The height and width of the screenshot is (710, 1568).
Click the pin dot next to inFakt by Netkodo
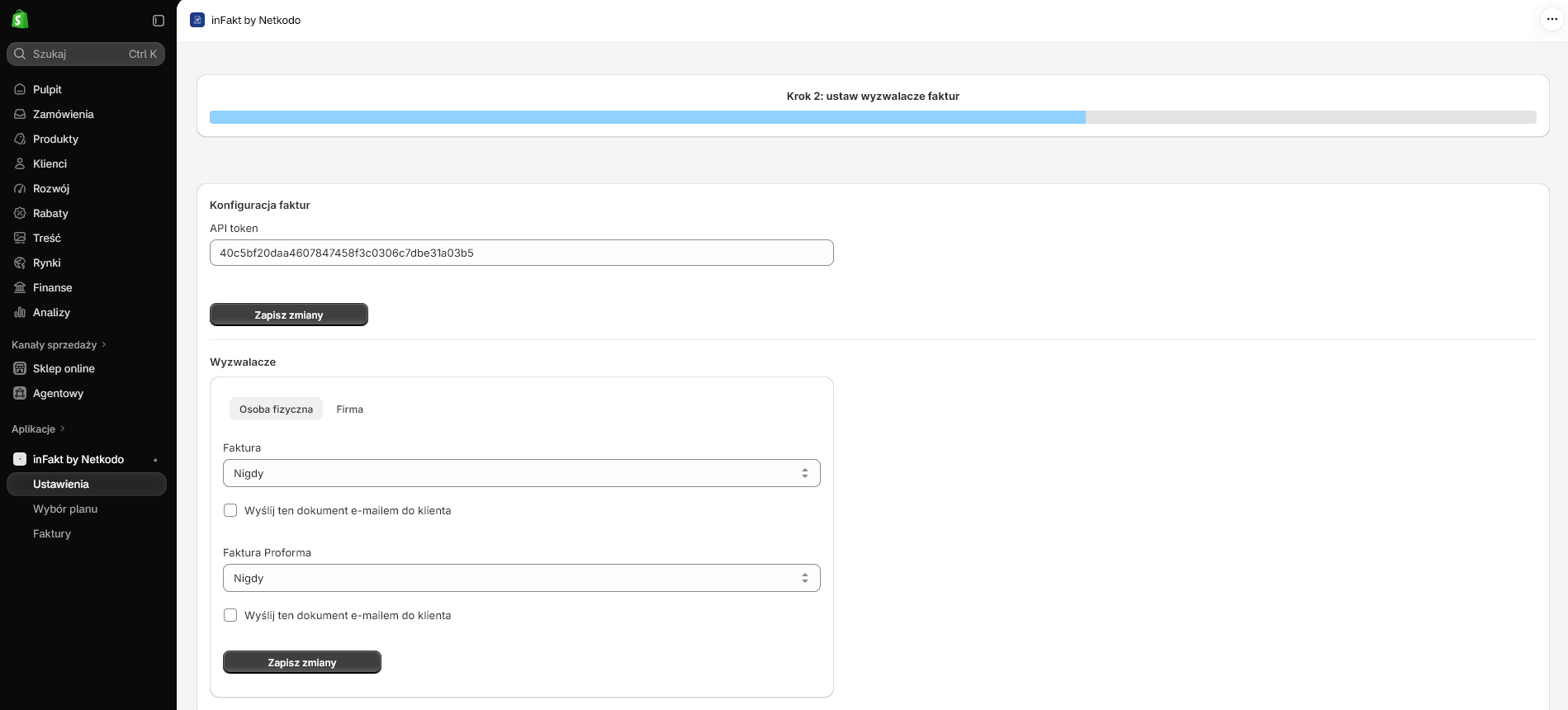click(155, 460)
